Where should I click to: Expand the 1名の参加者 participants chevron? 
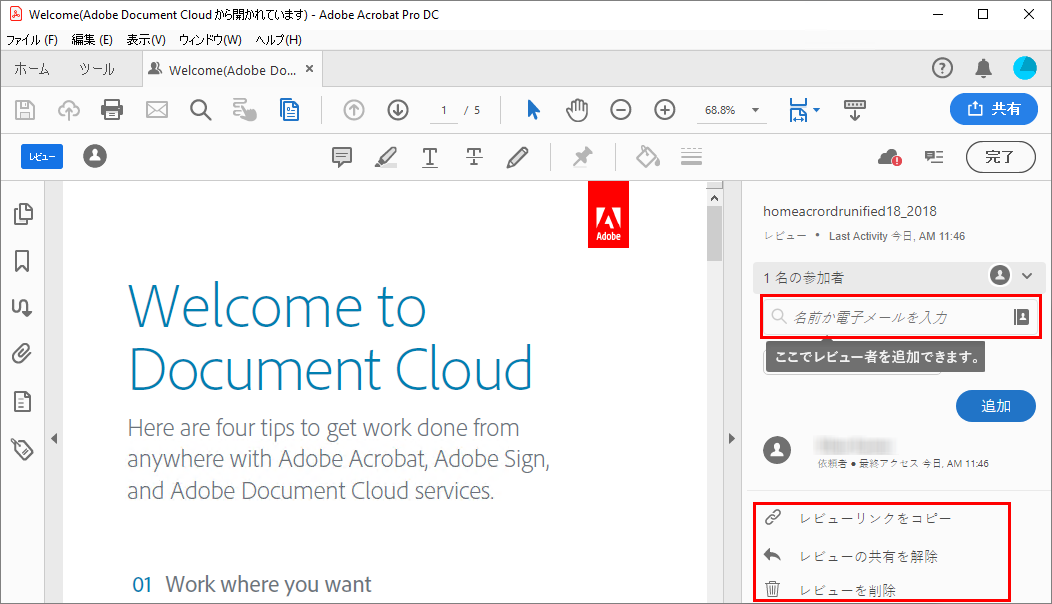1026,276
